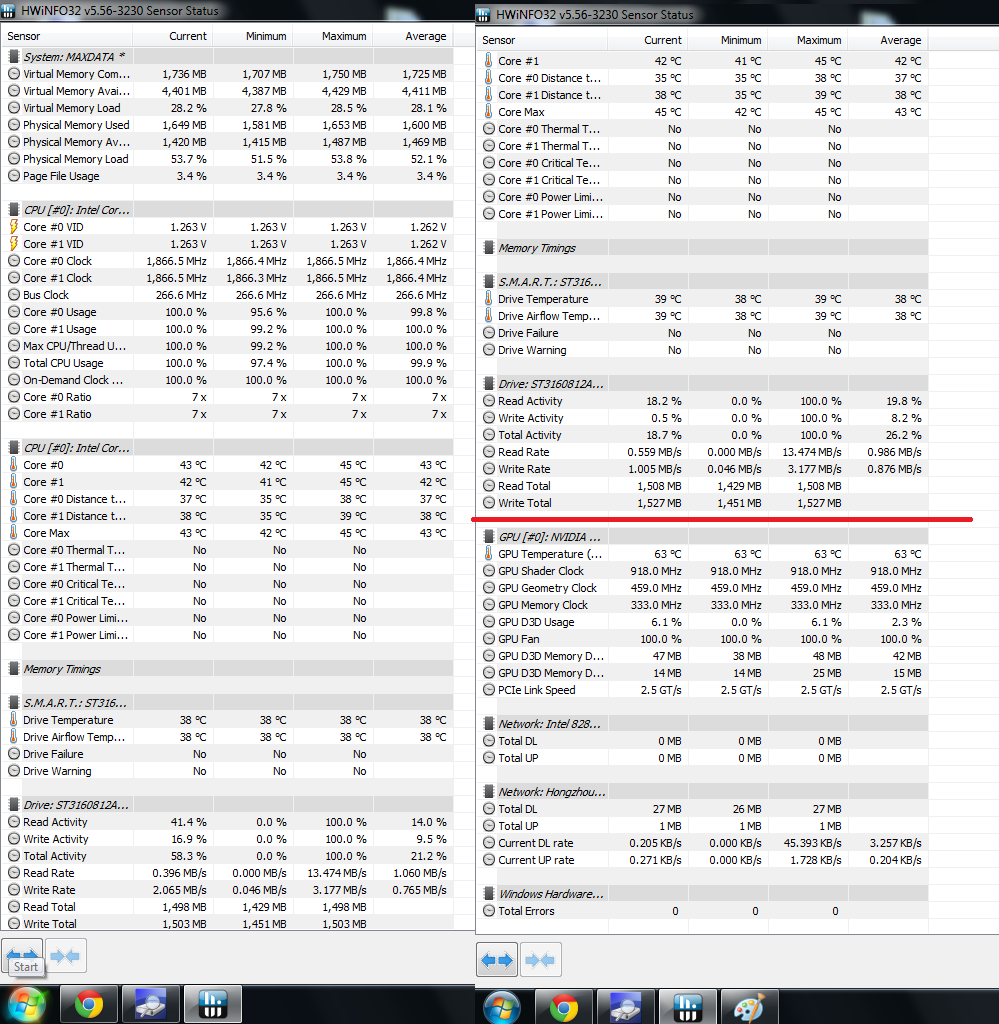
Task: Click icon beside Current DL rate
Action: click(x=488, y=842)
